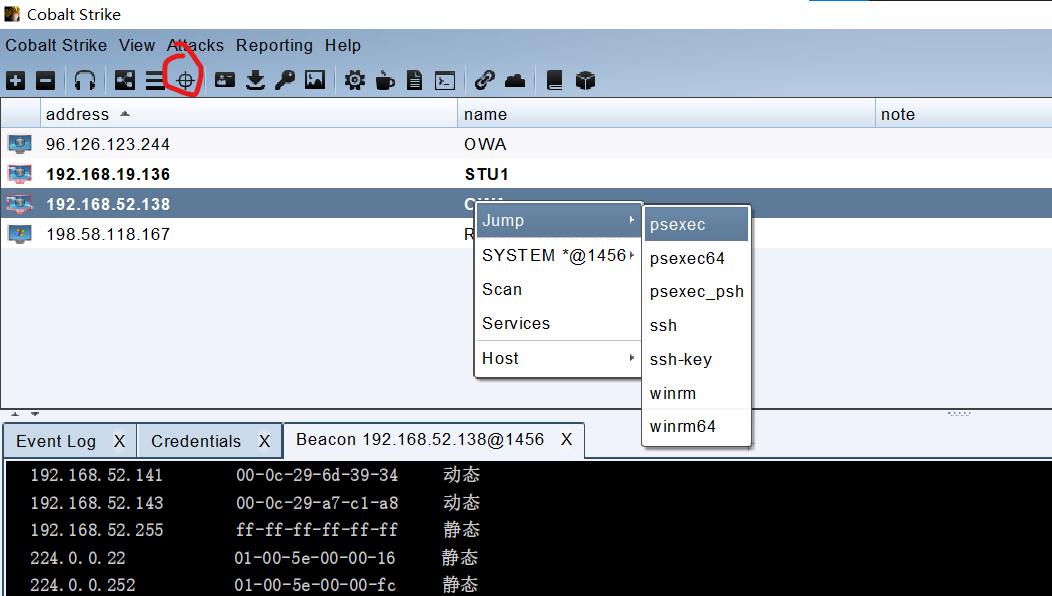Sort targets by the note column header

(x=964, y=114)
